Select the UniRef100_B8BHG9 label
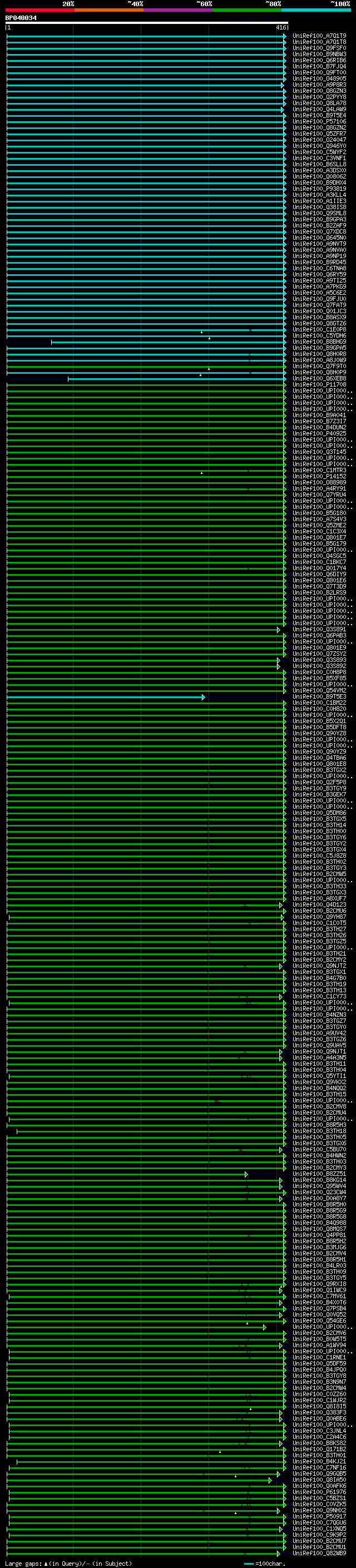Viewport: 356px width, 1568px height. [319, 342]
